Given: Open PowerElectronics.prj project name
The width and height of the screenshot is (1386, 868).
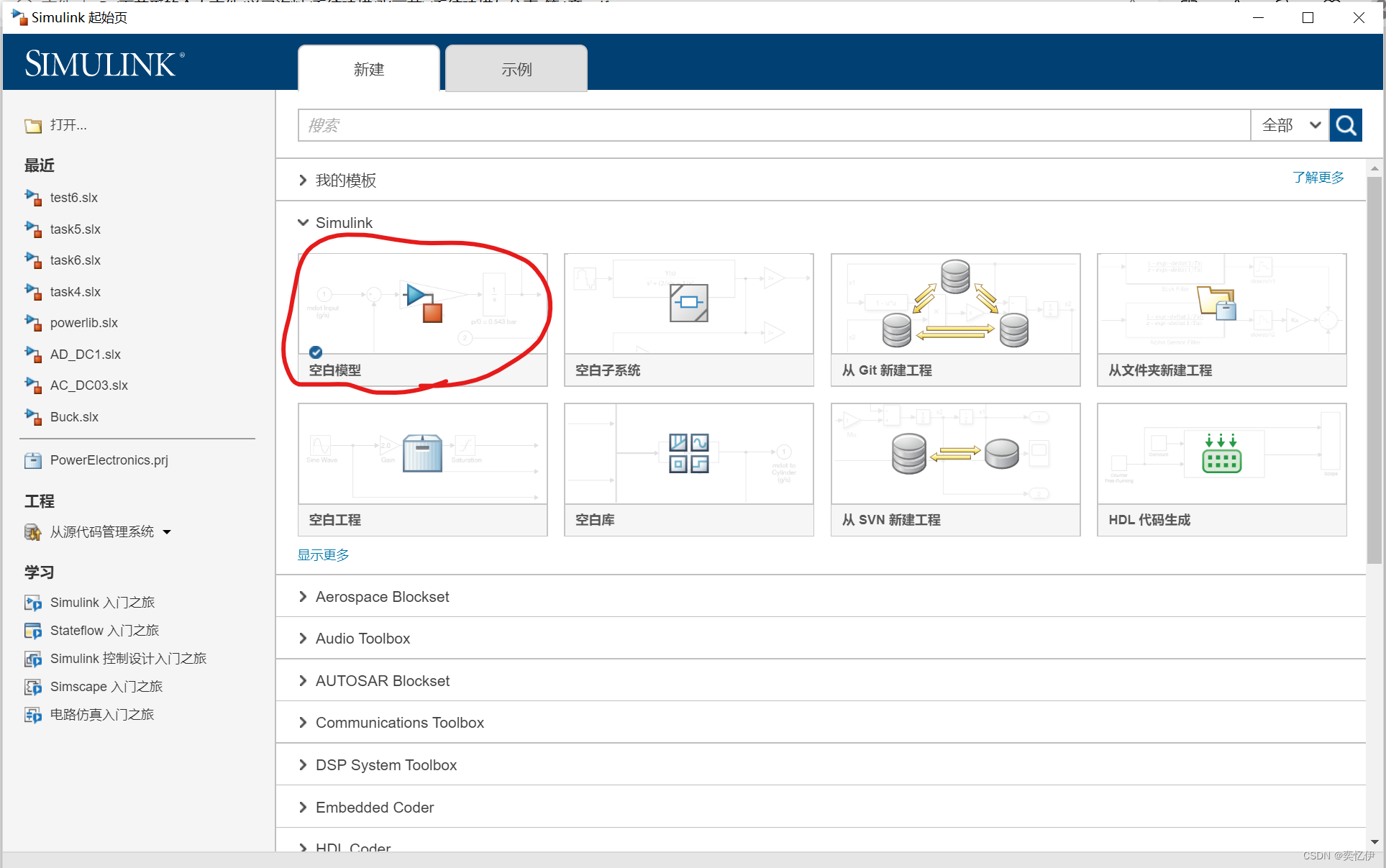Looking at the screenshot, I should pyautogui.click(x=109, y=460).
